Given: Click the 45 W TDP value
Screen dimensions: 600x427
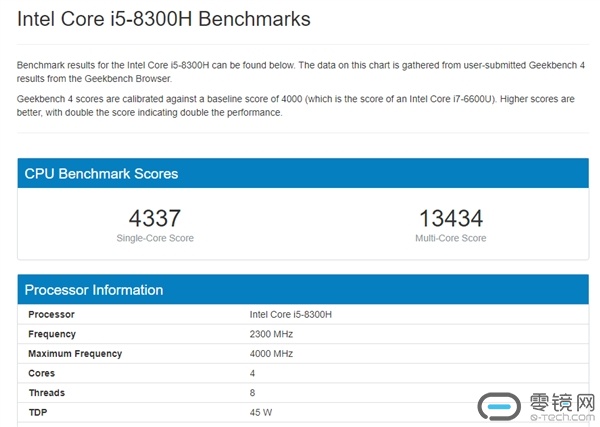Looking at the screenshot, I should coord(261,412).
